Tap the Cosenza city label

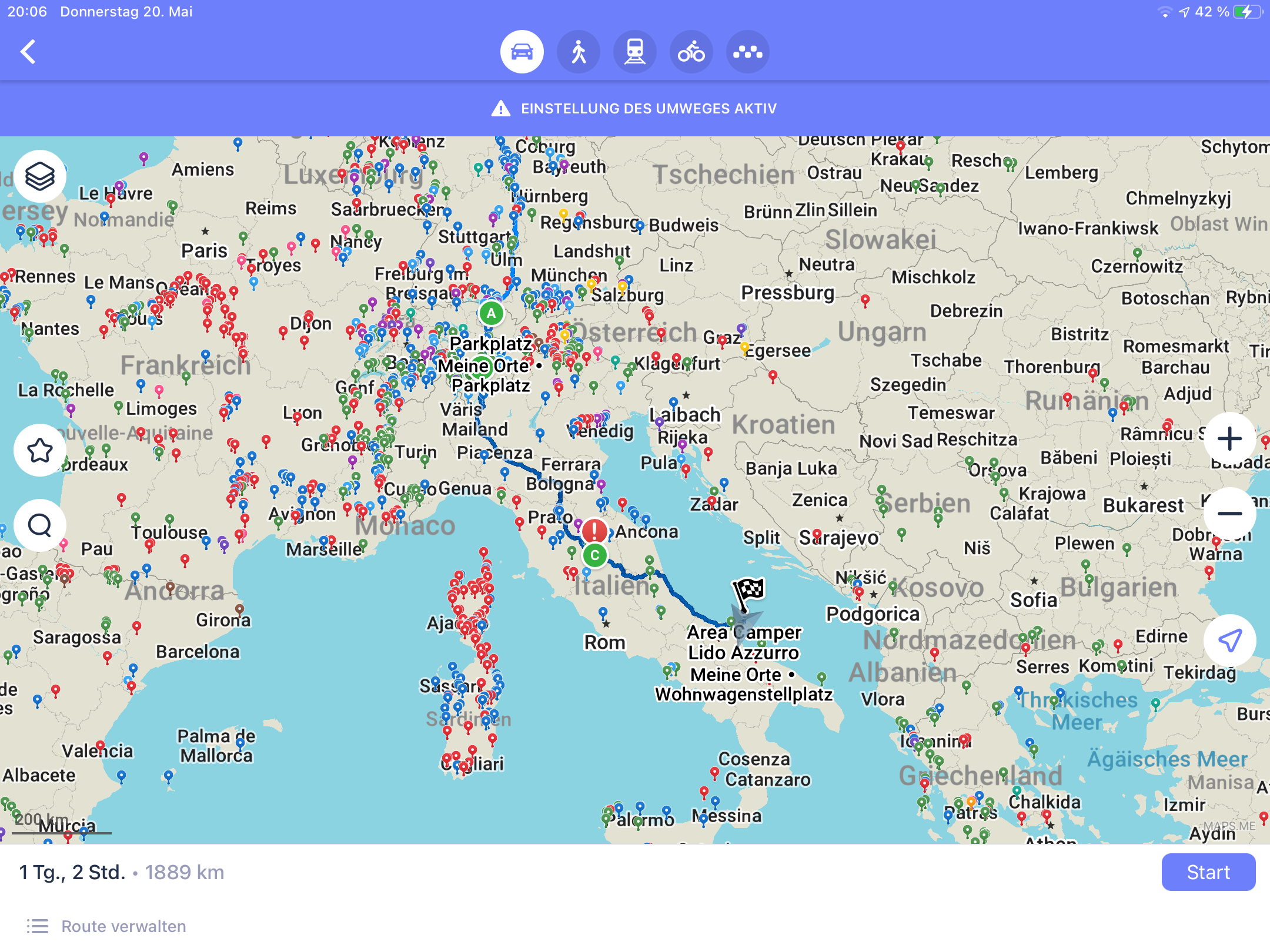(x=754, y=759)
